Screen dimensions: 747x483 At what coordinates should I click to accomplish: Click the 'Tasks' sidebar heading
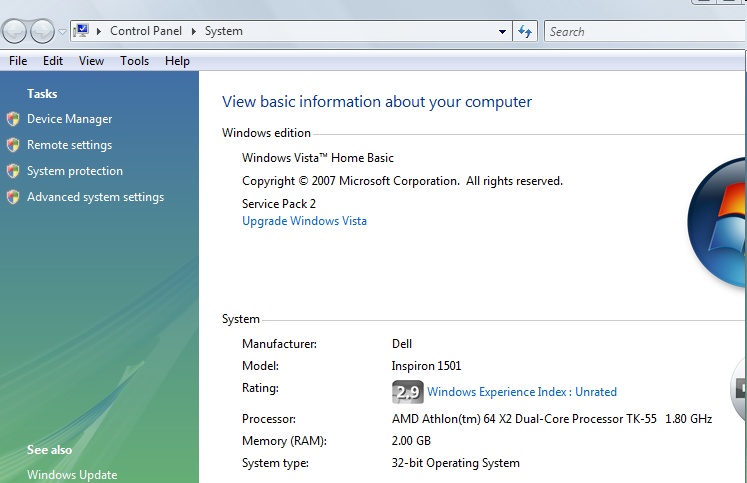point(42,94)
